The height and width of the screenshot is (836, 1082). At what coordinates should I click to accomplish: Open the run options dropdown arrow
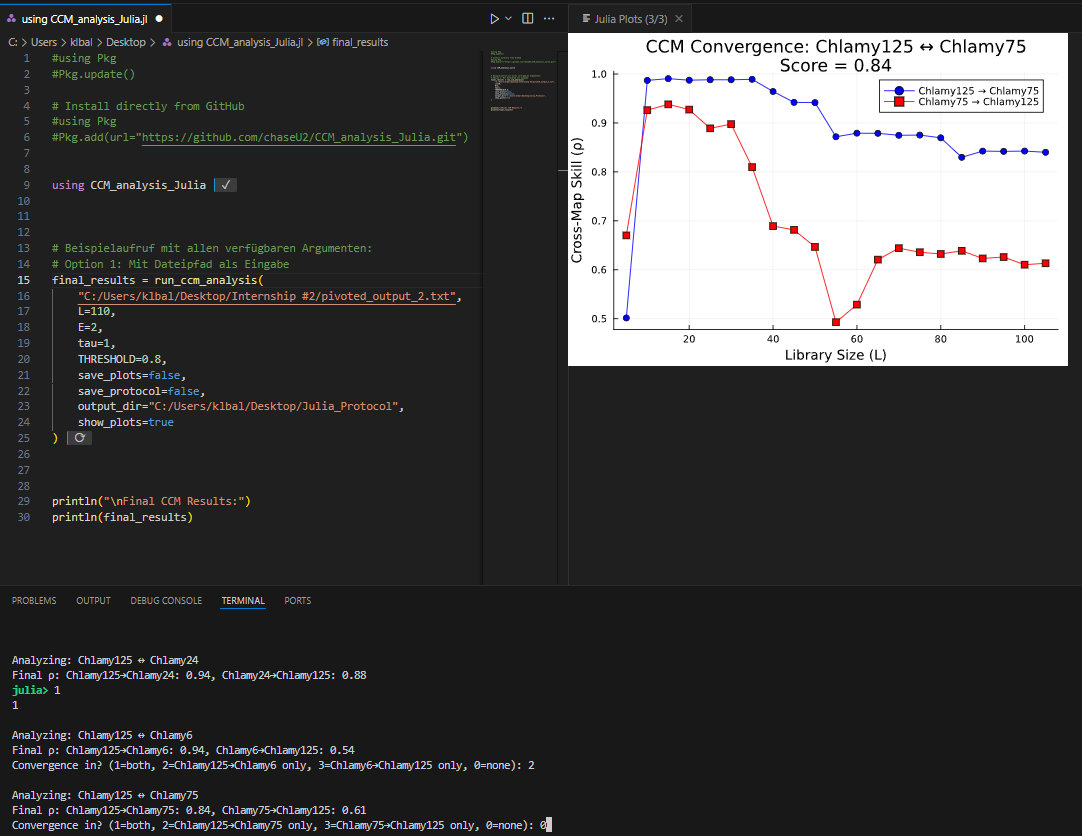point(509,19)
